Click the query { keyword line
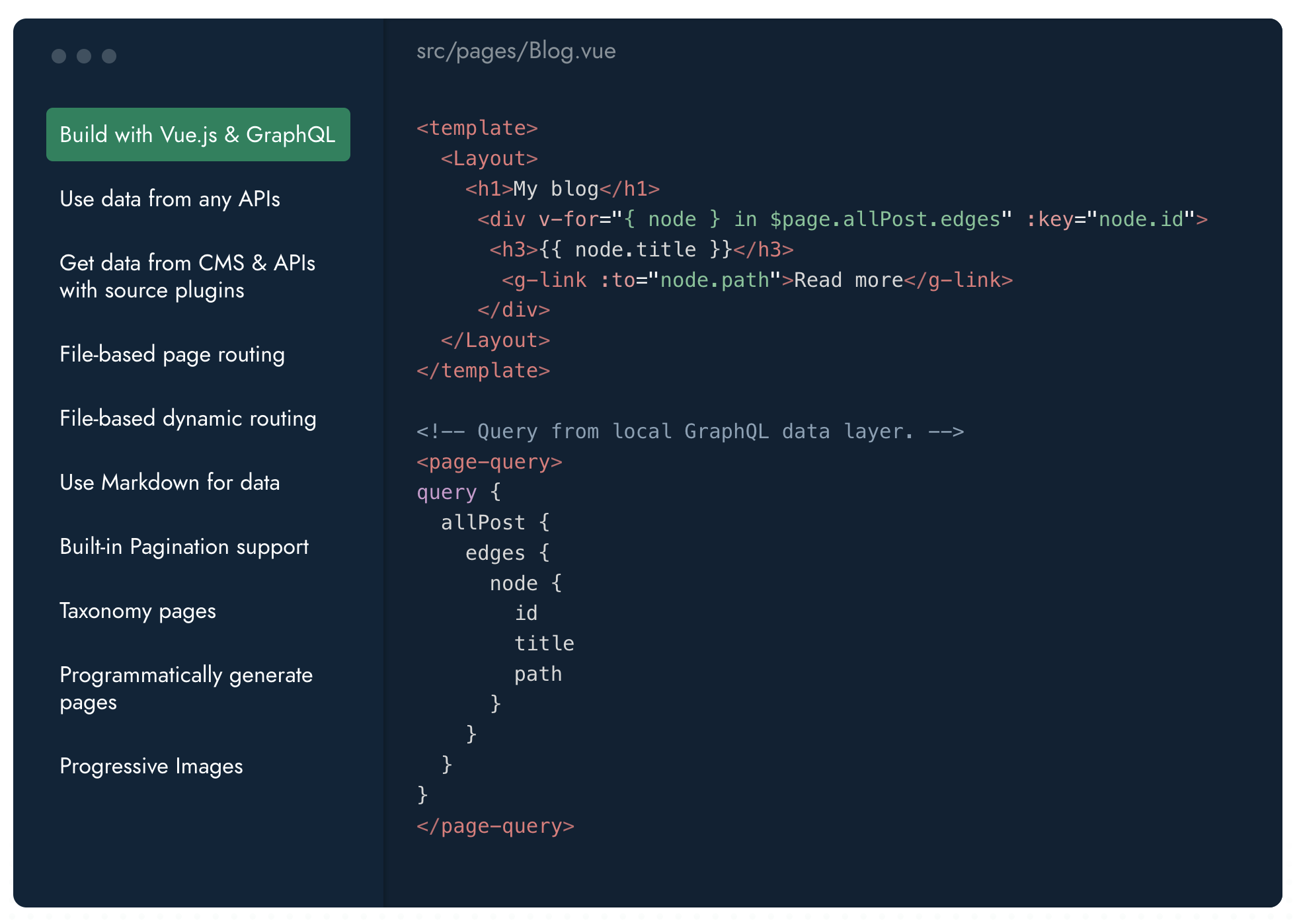The height and width of the screenshot is (924, 1297). pyautogui.click(x=459, y=492)
